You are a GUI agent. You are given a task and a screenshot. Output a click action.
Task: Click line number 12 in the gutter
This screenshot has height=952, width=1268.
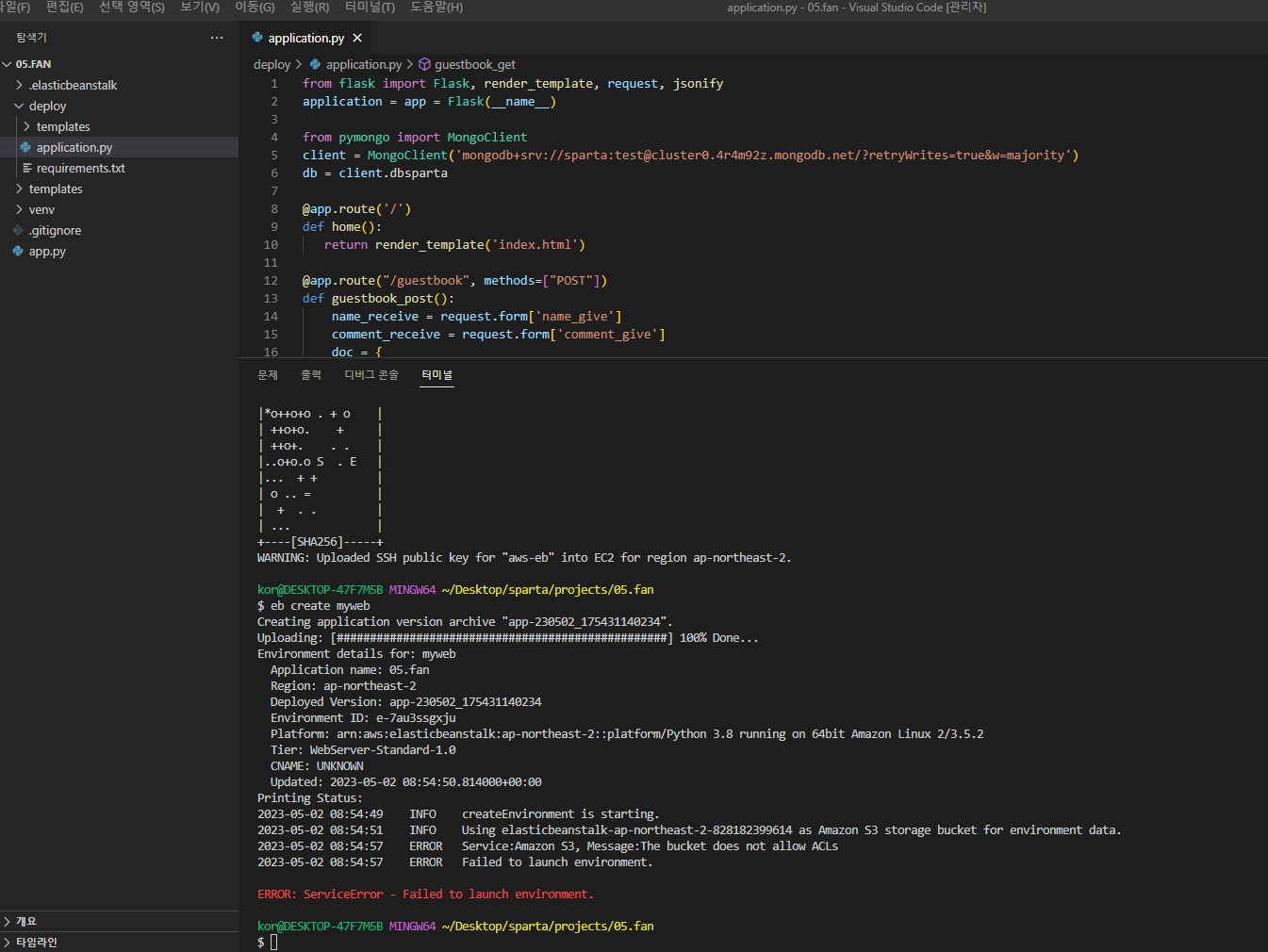point(271,280)
